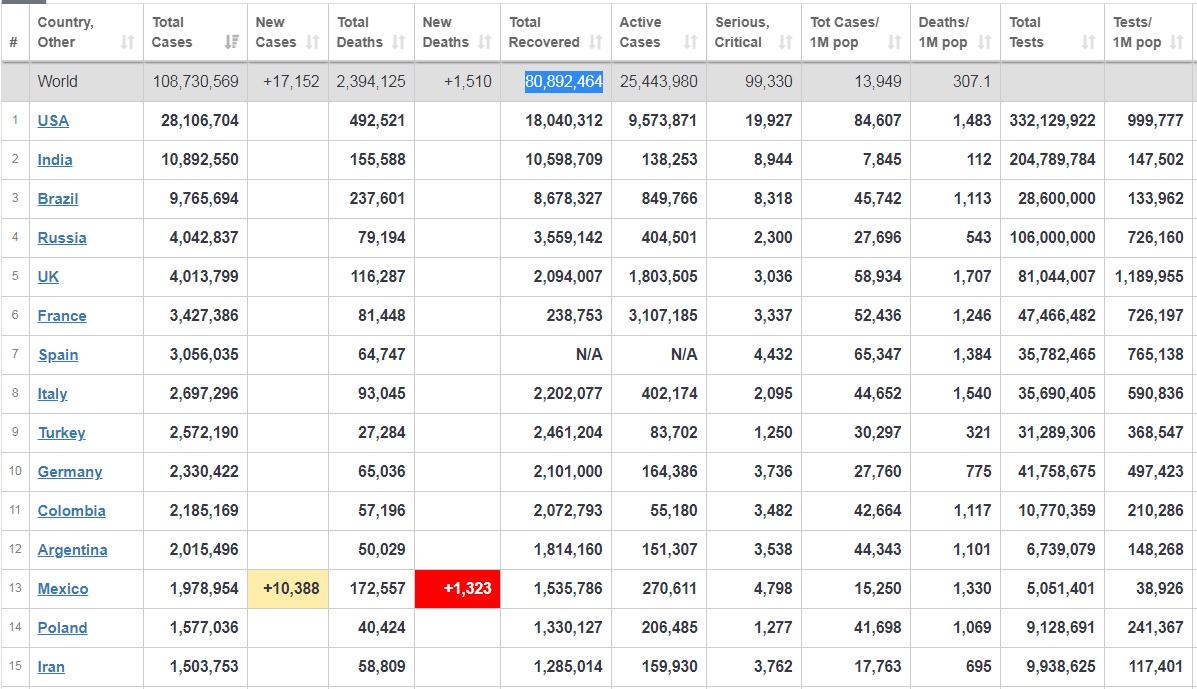Sort by Tot Cases/1M pop arrow icon

894,42
